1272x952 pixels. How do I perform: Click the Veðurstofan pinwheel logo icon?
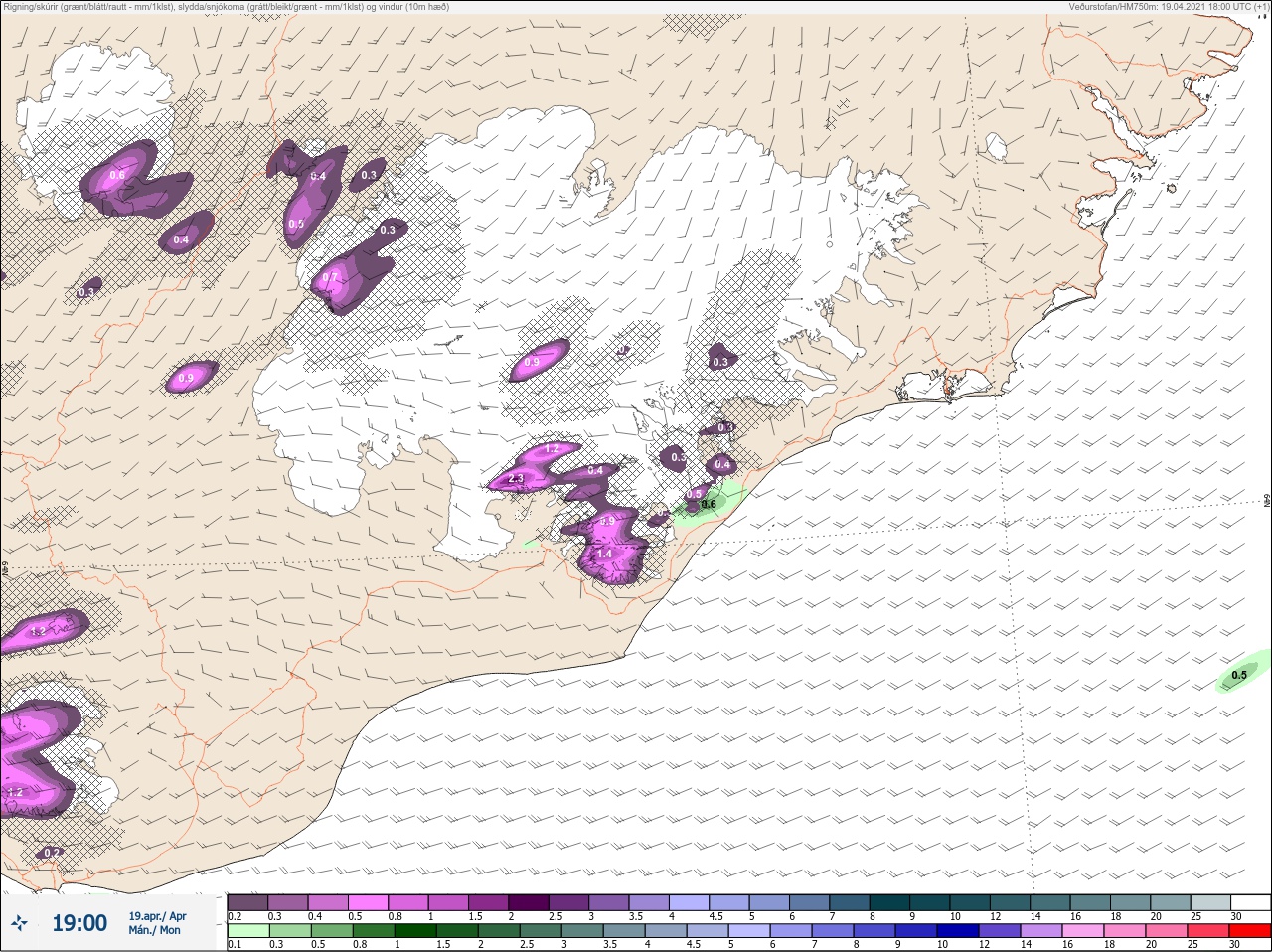pos(20,923)
